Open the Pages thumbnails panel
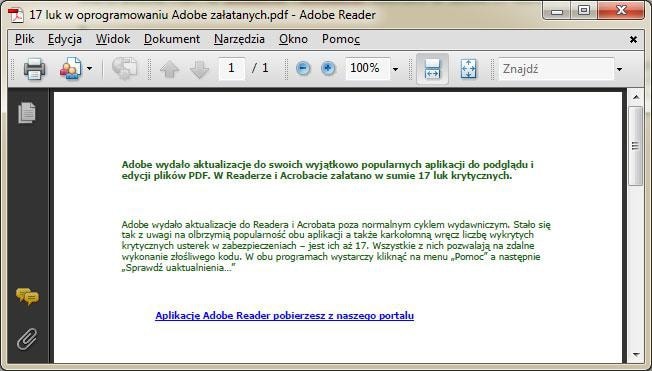 pyautogui.click(x=27, y=113)
